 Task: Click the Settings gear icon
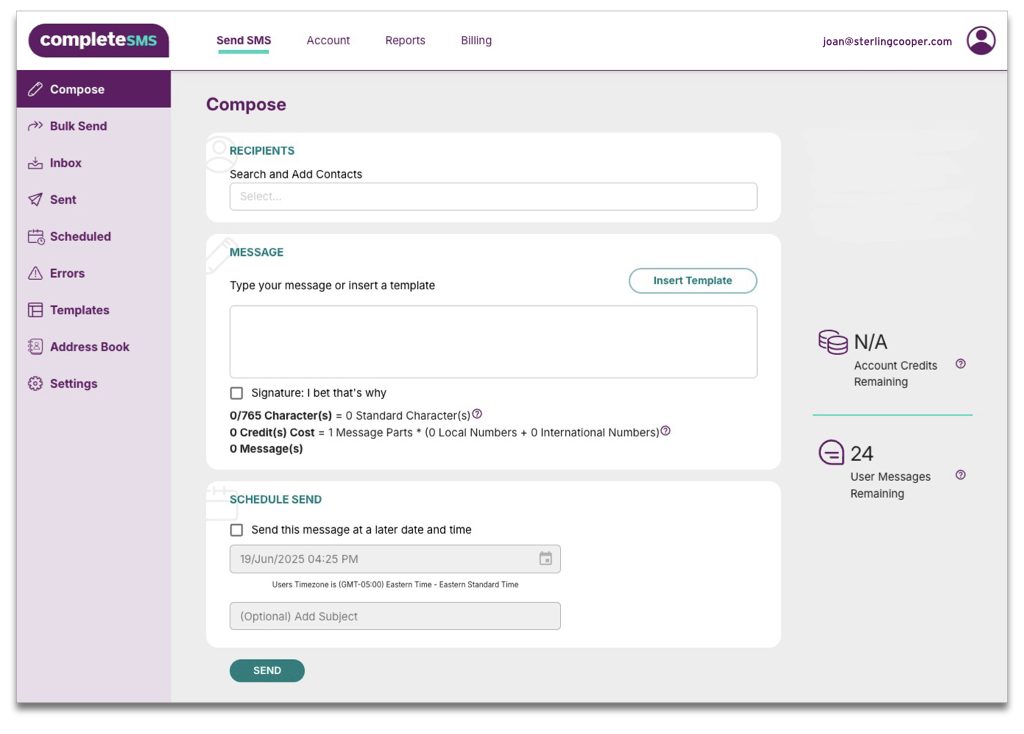(x=35, y=384)
